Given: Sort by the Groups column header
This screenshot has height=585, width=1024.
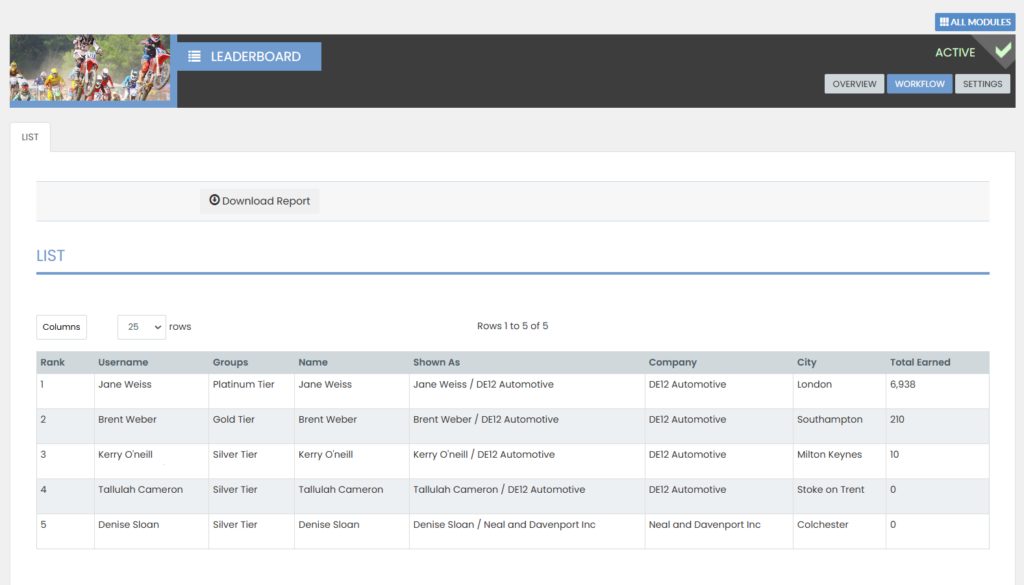Looking at the screenshot, I should (230, 362).
